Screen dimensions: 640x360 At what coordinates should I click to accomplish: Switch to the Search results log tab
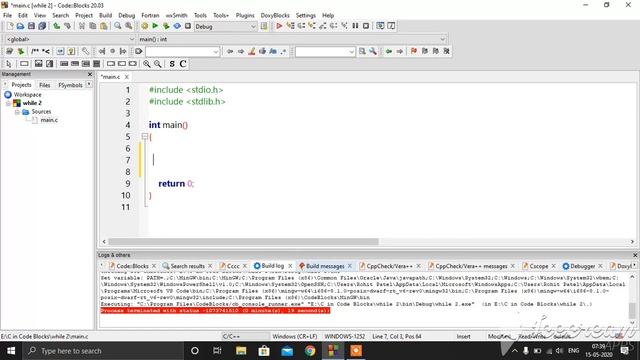coord(187,266)
